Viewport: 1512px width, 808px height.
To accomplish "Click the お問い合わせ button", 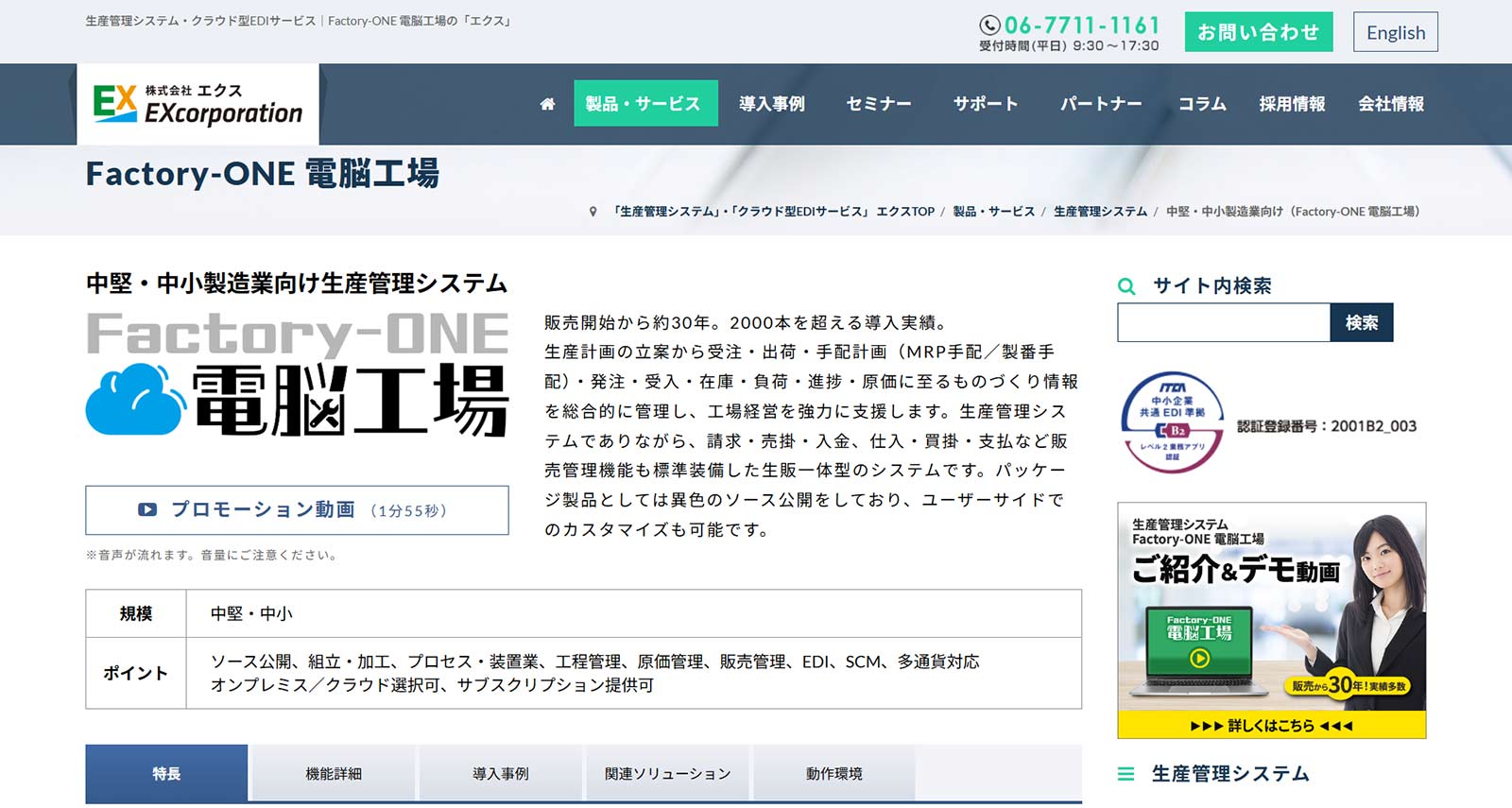I will coord(1259,32).
